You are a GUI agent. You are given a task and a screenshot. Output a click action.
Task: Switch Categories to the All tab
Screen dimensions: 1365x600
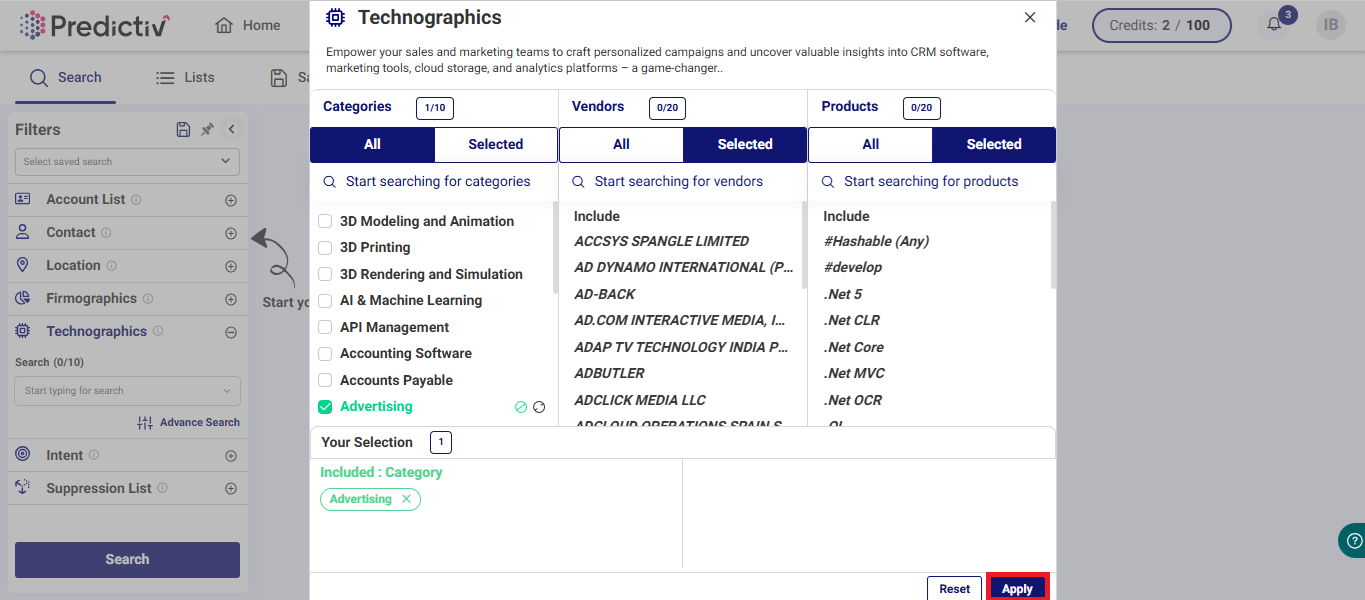pyautogui.click(x=372, y=144)
